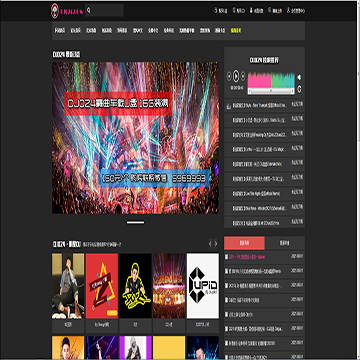Open the yellow highlighted navigation menu item
The image size is (360, 360).
[236, 31]
